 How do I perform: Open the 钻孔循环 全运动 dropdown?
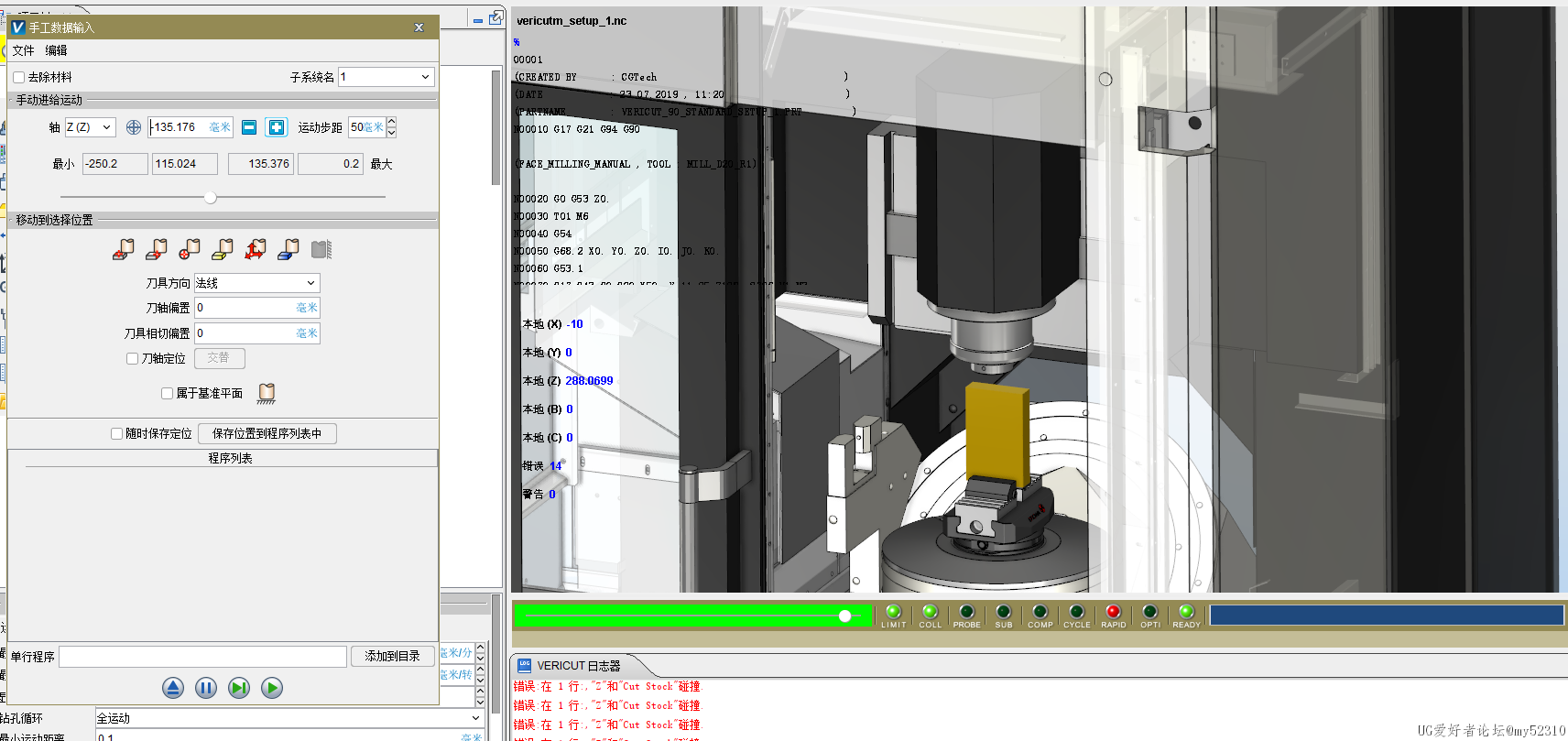(289, 718)
